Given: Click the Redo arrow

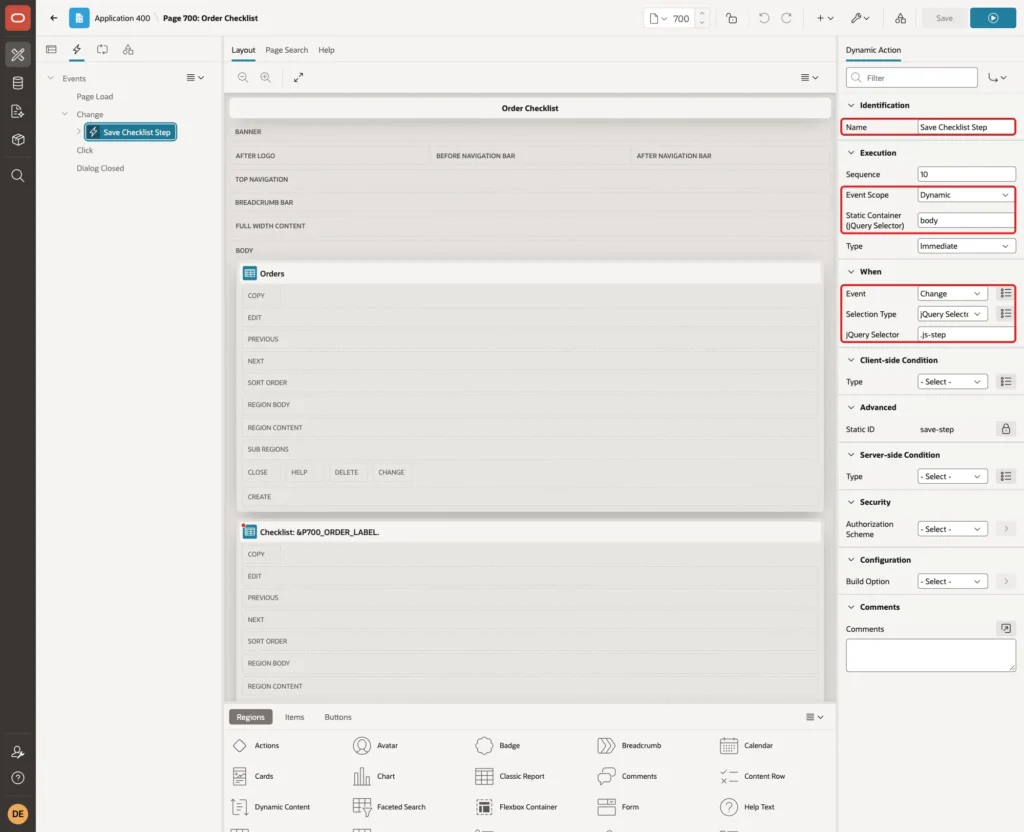Looking at the screenshot, I should (786, 18).
